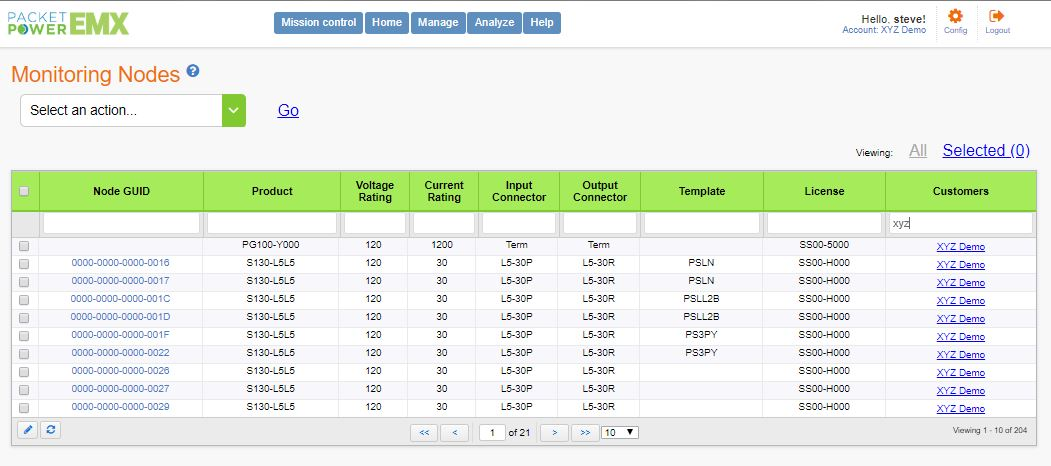This screenshot has width=1051, height=466.
Task: Open node 0000-0000-0000-0029 link
Action: (x=120, y=407)
